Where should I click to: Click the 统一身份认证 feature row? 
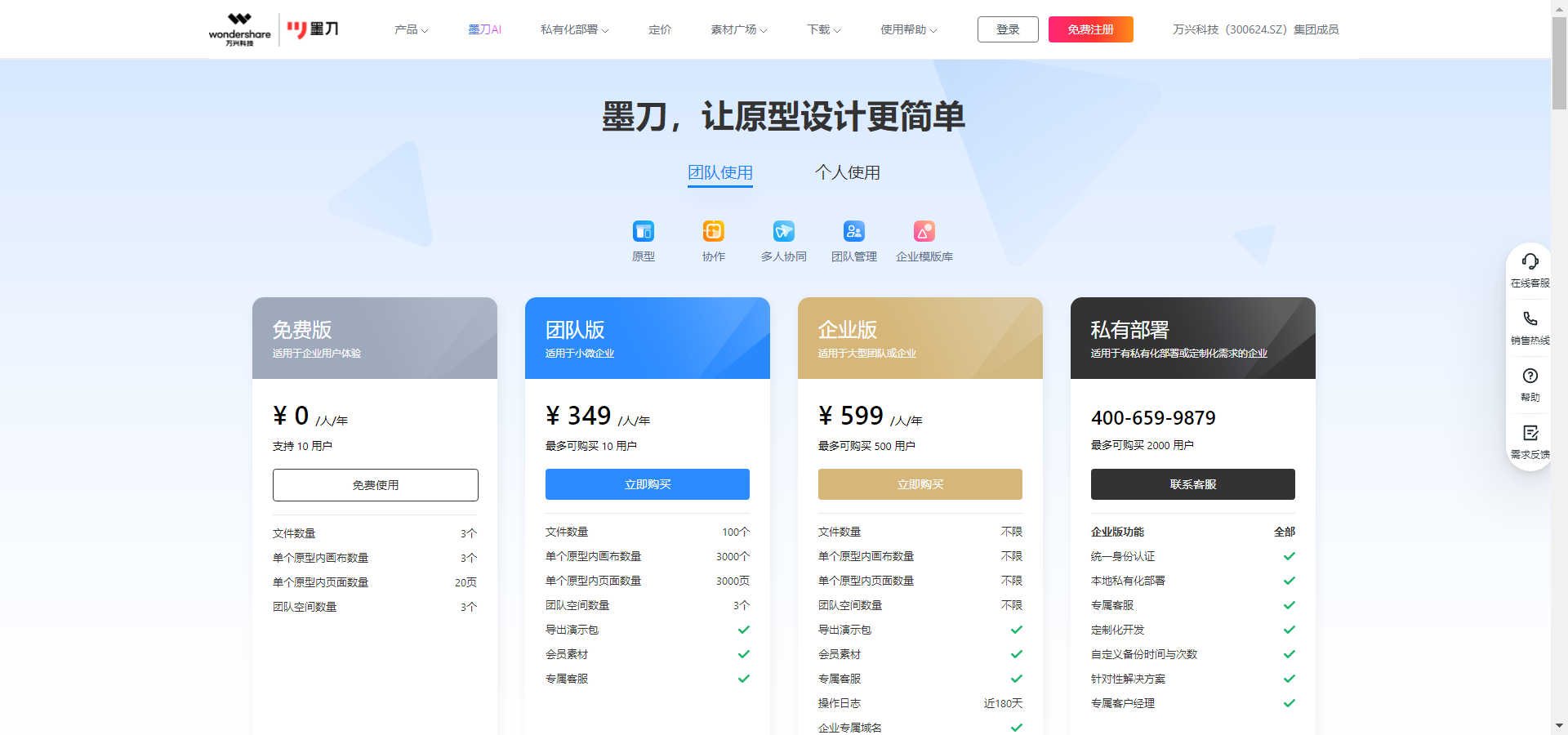point(1193,556)
